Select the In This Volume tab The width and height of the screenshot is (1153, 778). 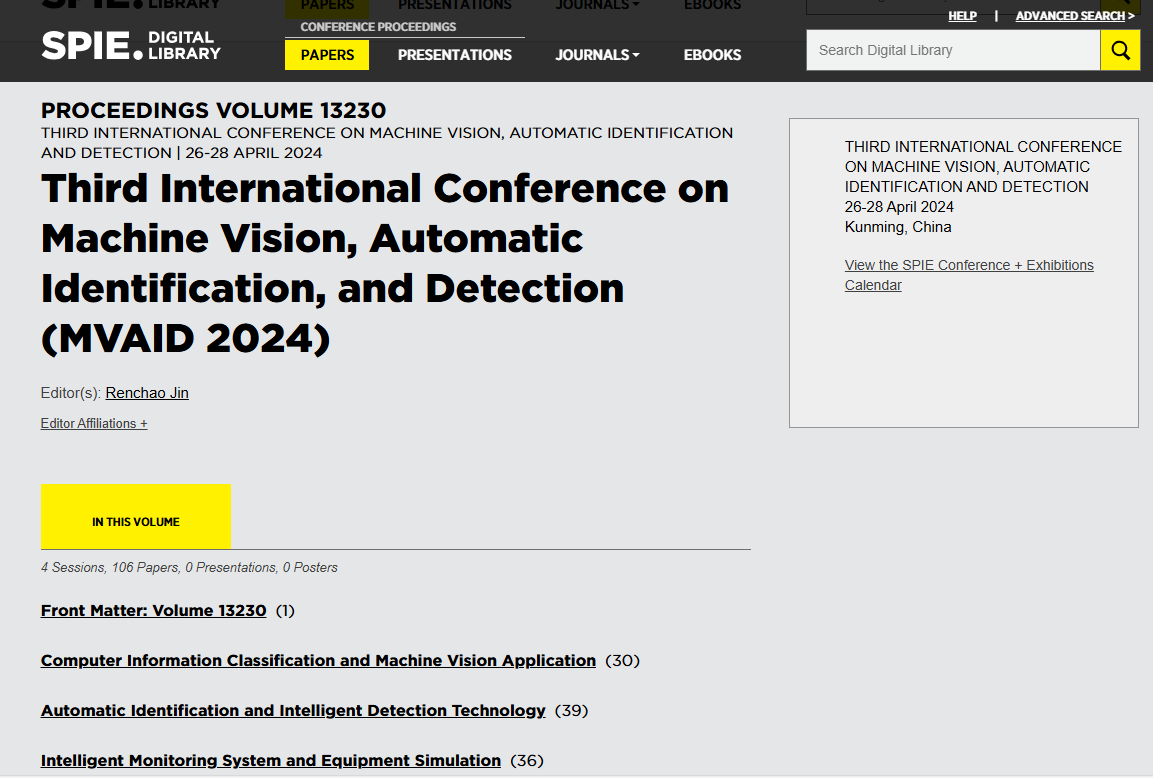tap(136, 516)
